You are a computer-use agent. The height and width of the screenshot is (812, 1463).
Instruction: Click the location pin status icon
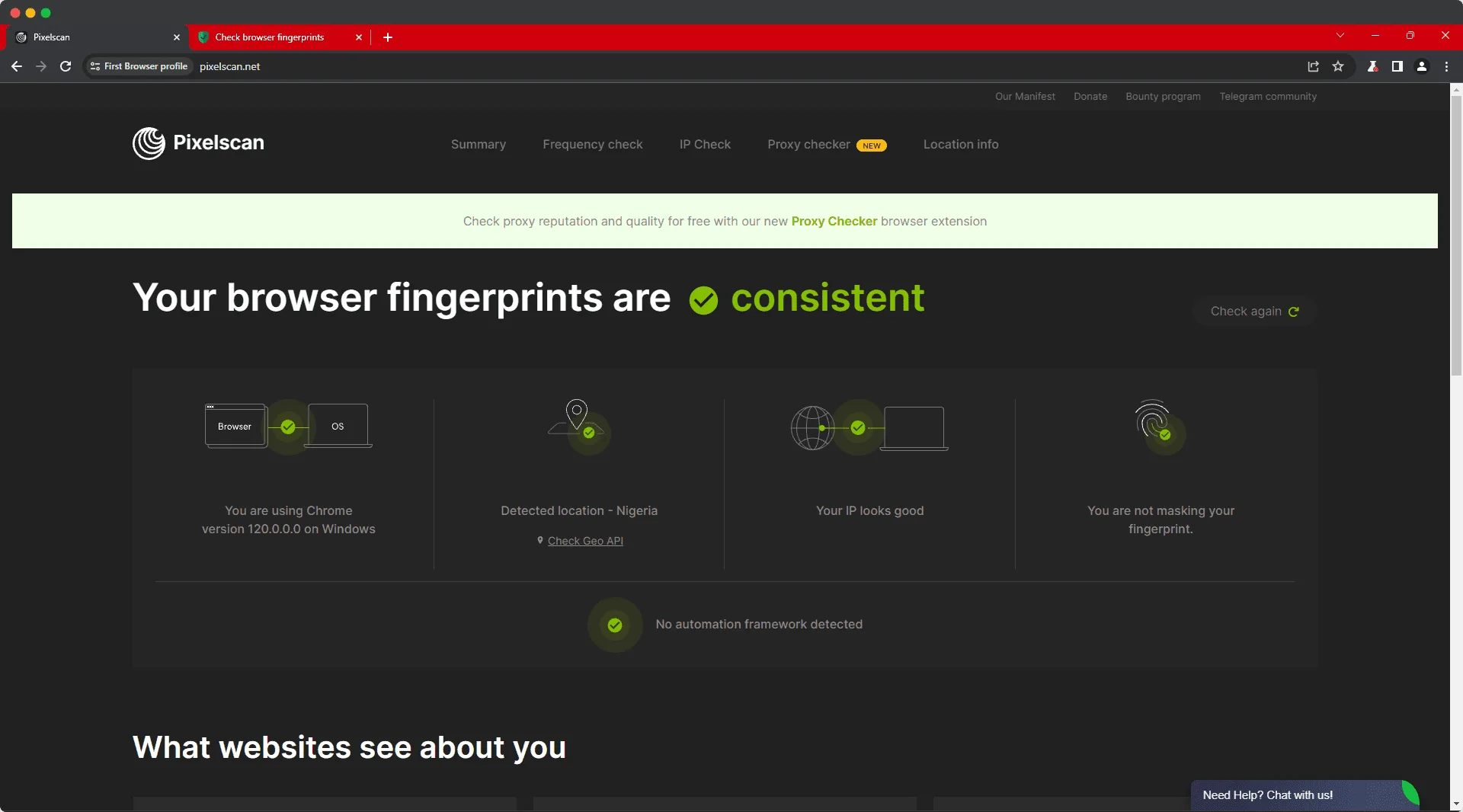click(578, 427)
